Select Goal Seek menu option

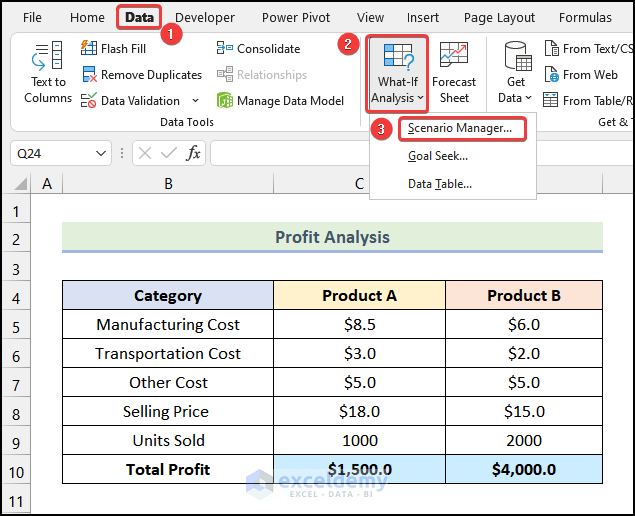pyautogui.click(x=438, y=156)
